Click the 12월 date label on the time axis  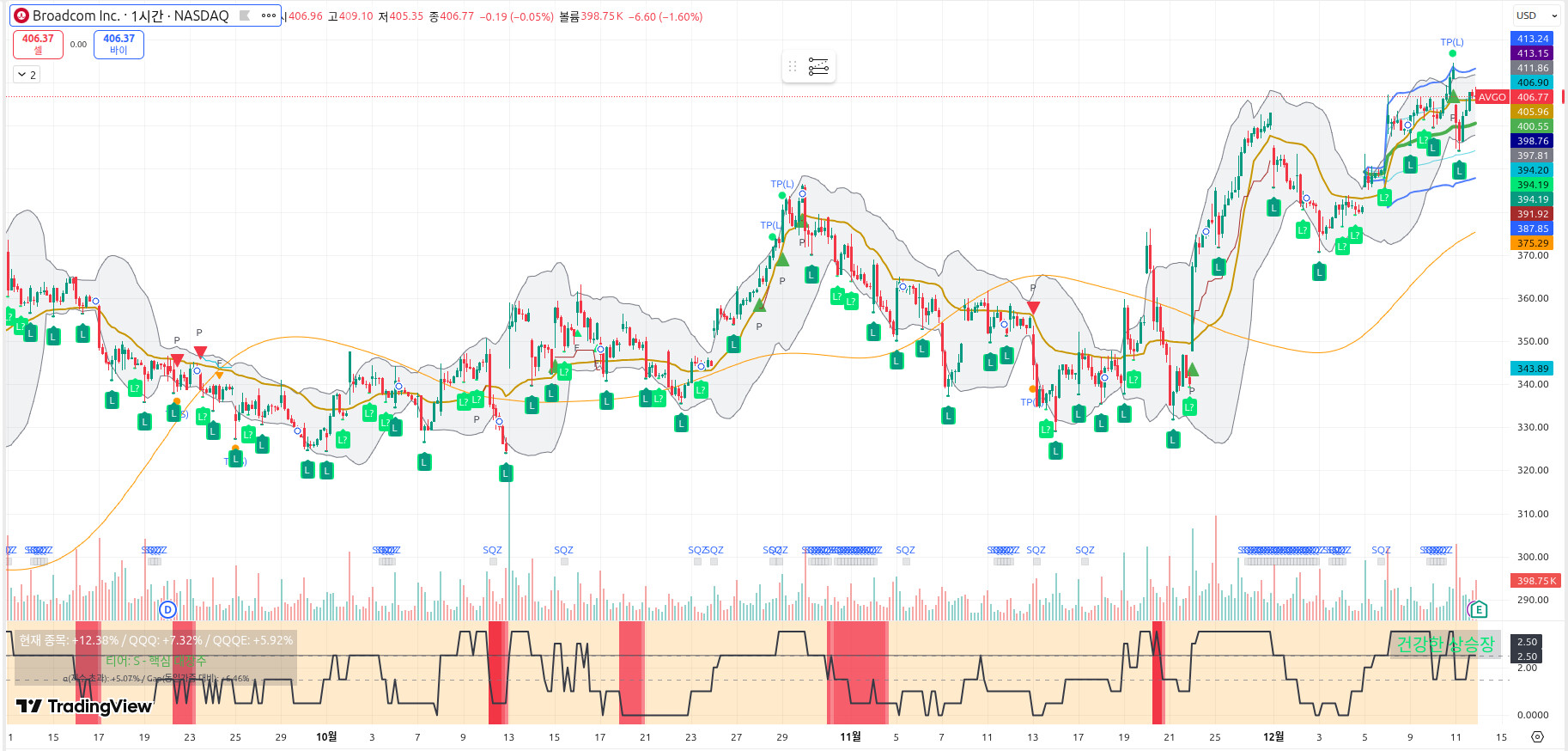coord(1273,736)
